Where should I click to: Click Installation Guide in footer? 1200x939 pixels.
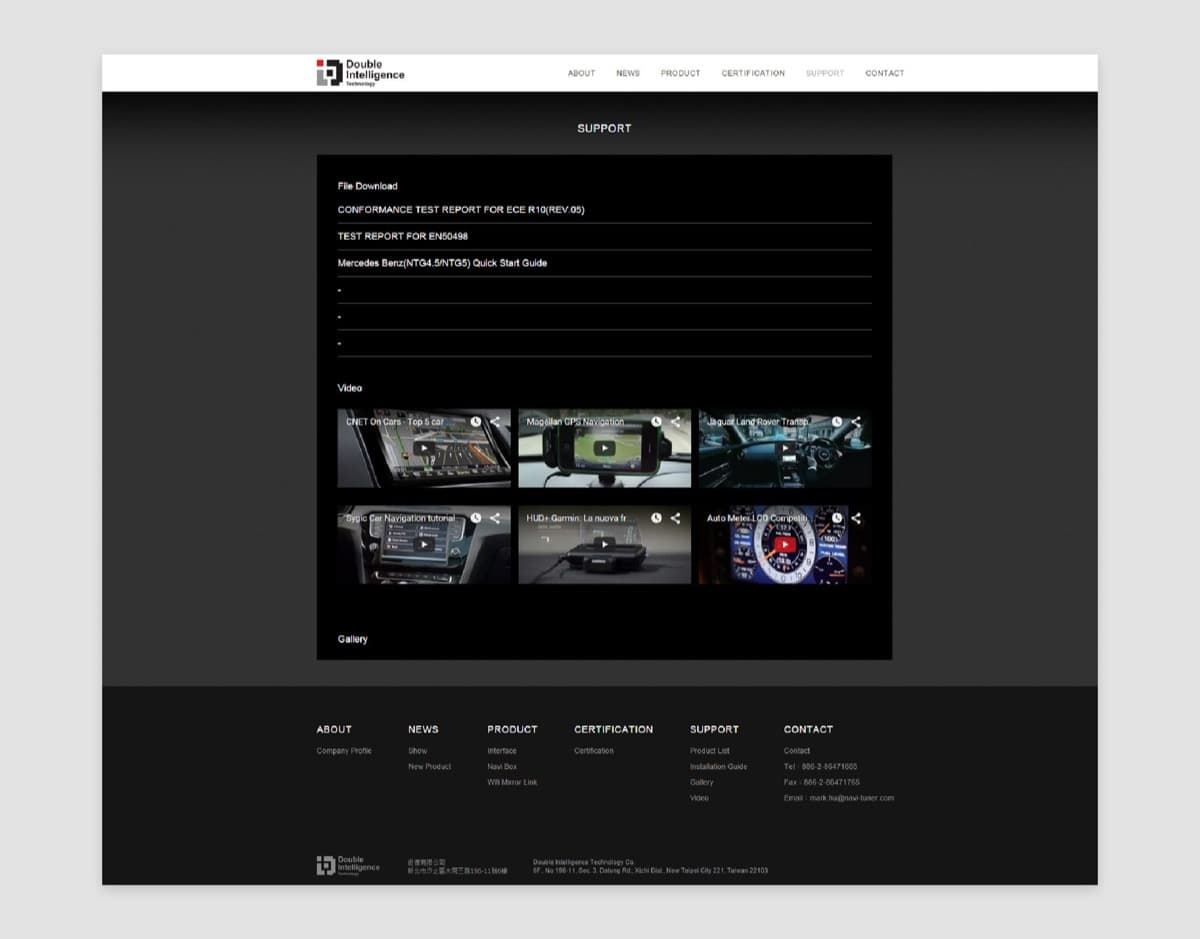point(718,767)
